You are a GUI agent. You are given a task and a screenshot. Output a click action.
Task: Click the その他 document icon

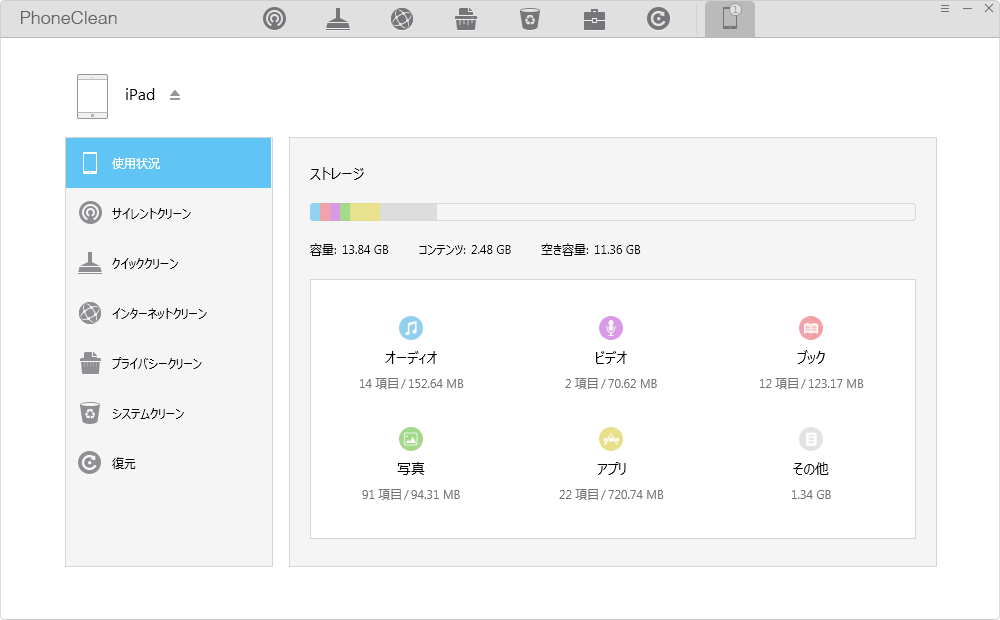(811, 439)
